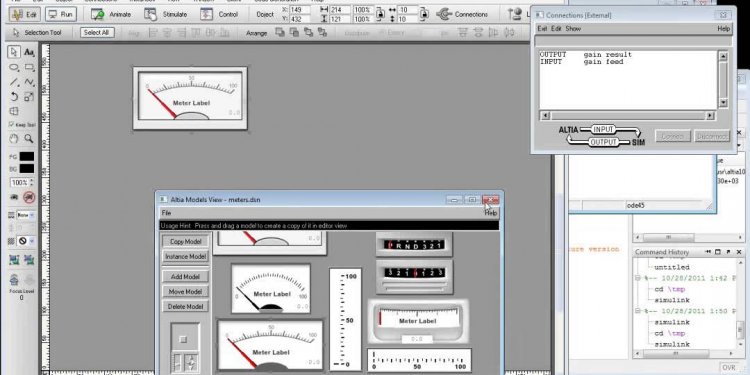Select the line drawing tool

tap(14, 82)
